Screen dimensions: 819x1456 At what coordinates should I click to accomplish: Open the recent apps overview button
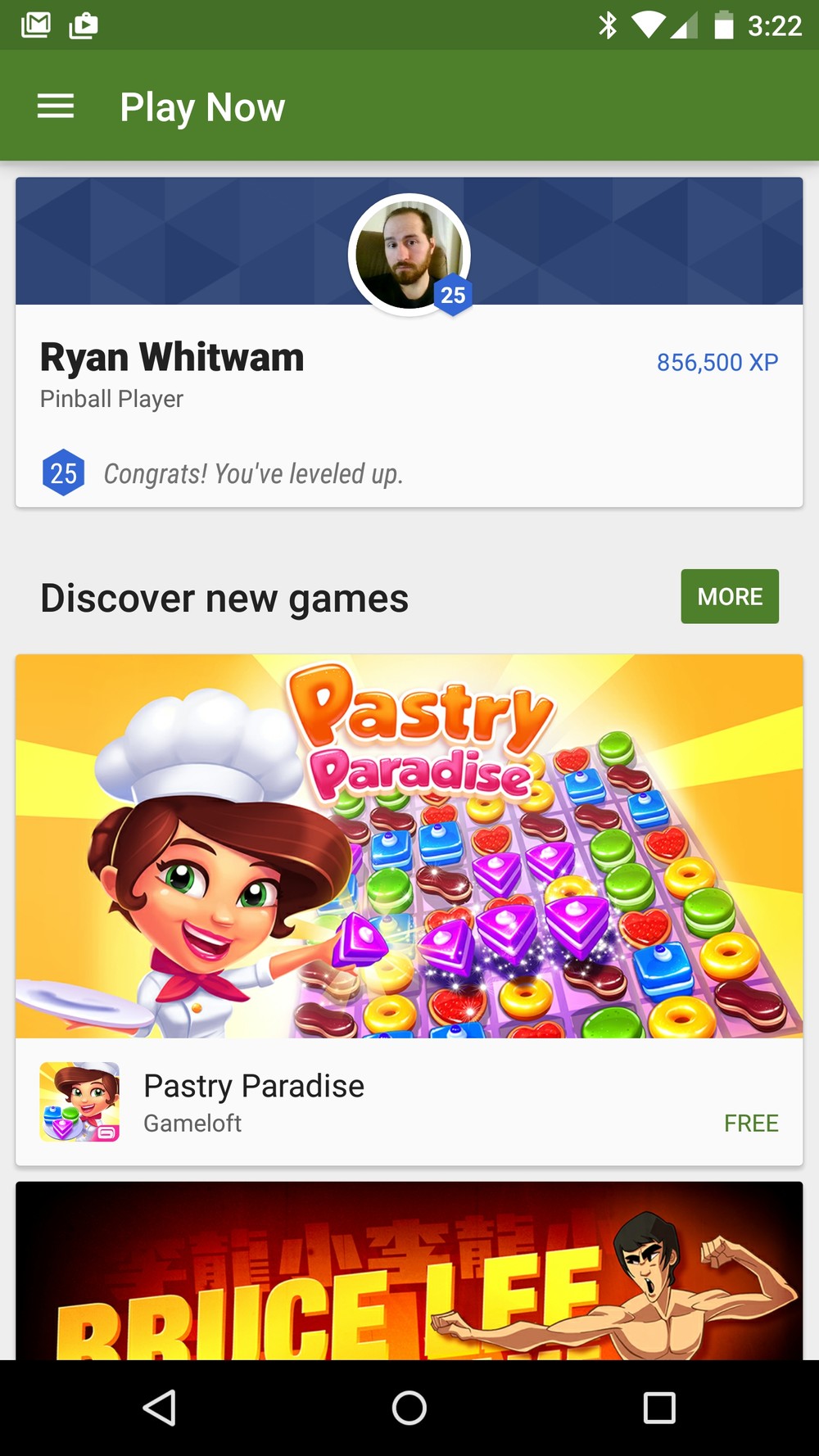tap(659, 1408)
